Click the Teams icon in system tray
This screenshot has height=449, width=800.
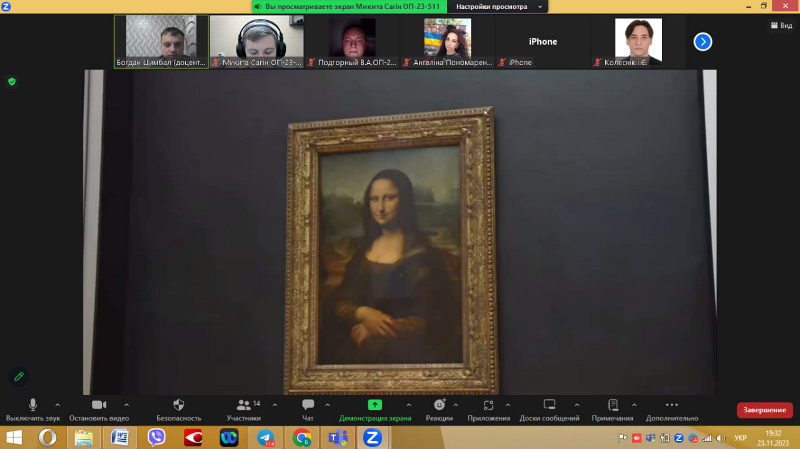tap(651, 438)
